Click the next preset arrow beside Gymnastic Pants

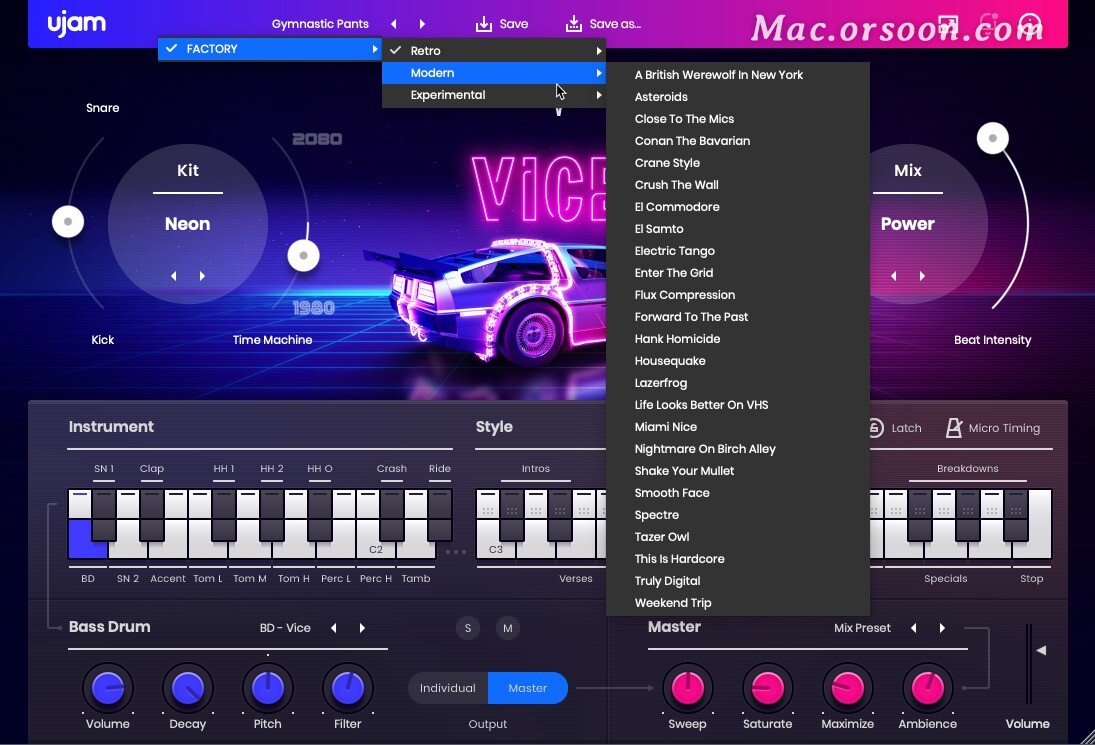point(422,24)
